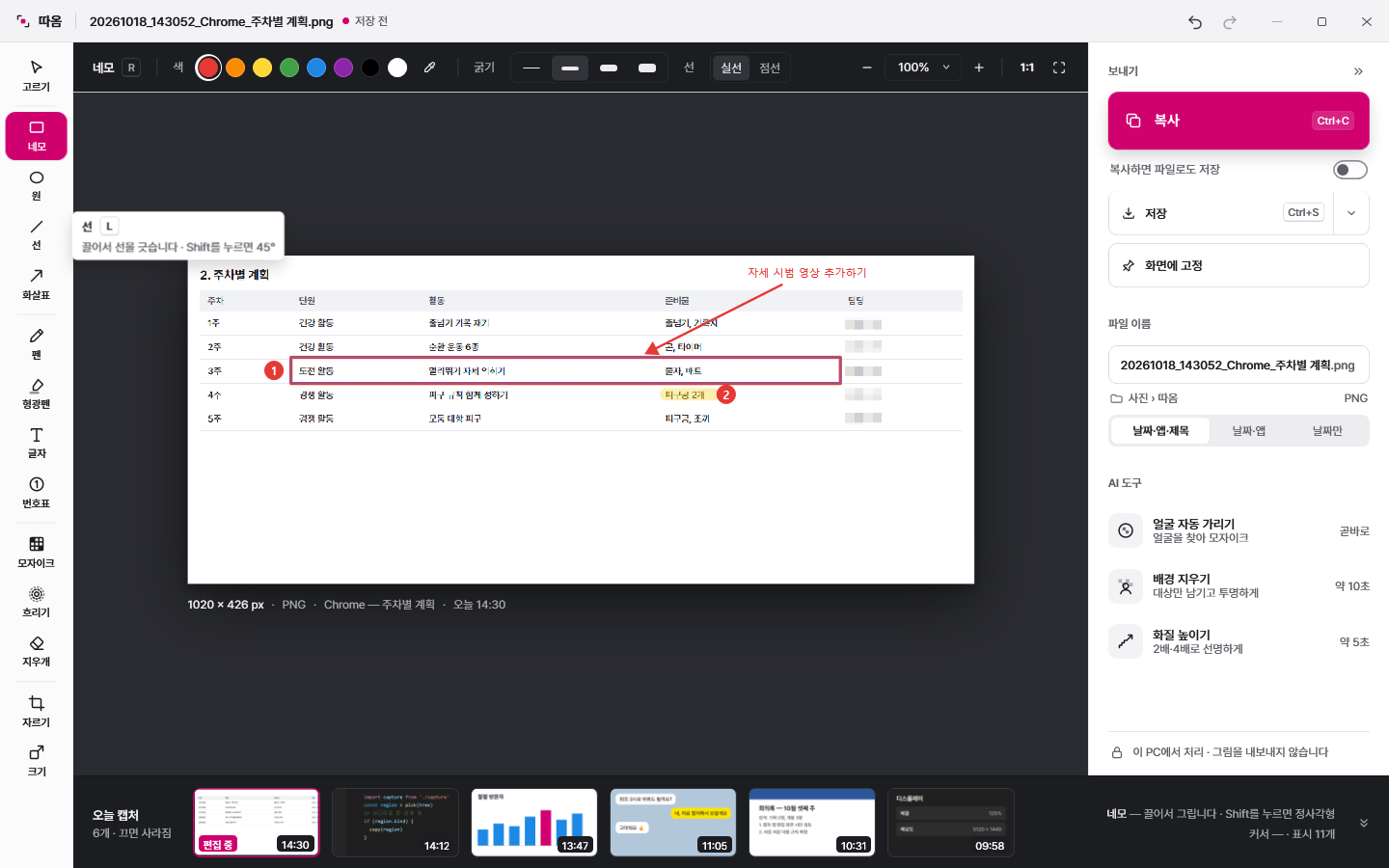Choose the thickest line thickness
1389x868 pixels.
tap(647, 68)
